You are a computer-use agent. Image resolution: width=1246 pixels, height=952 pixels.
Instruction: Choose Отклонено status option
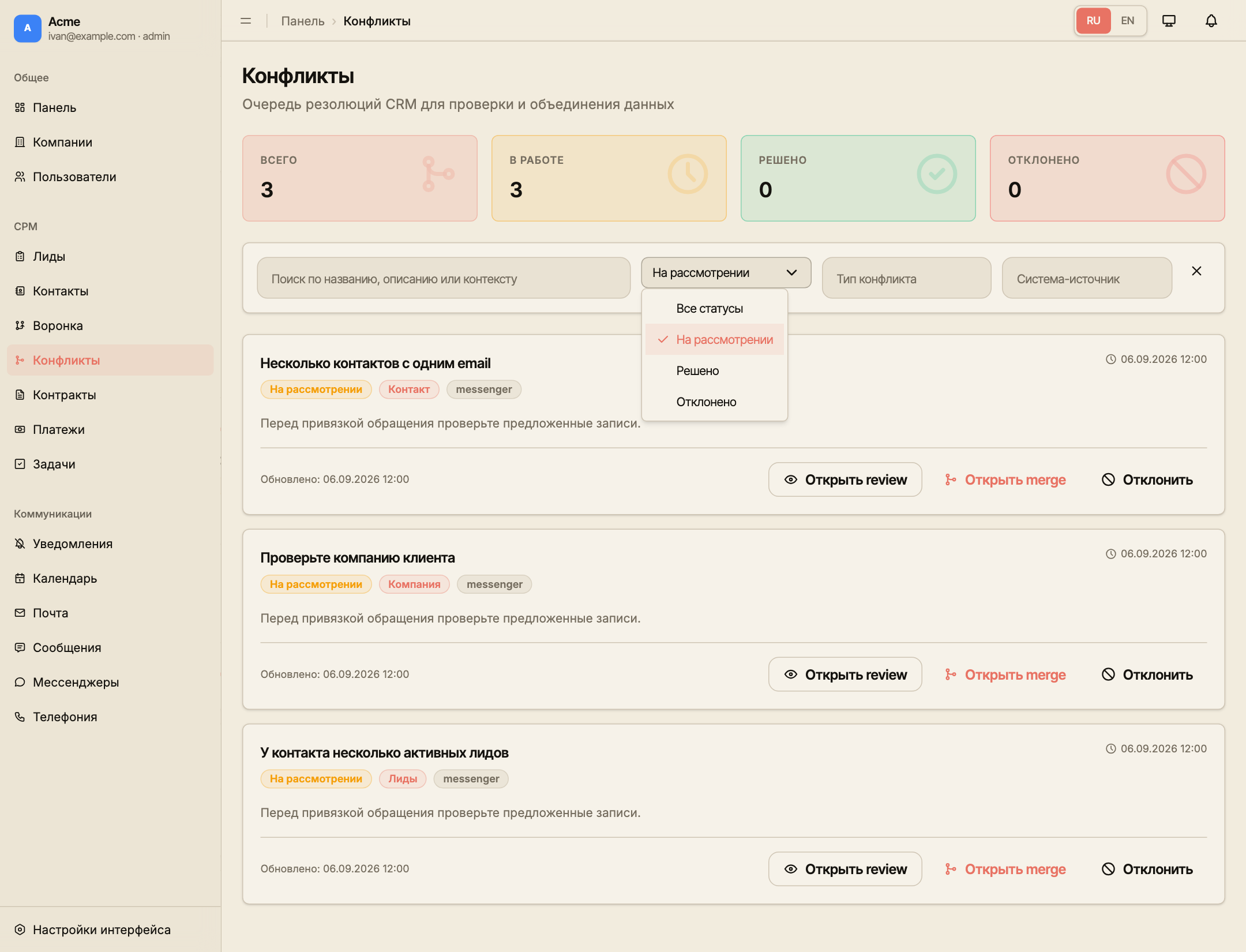click(x=714, y=402)
